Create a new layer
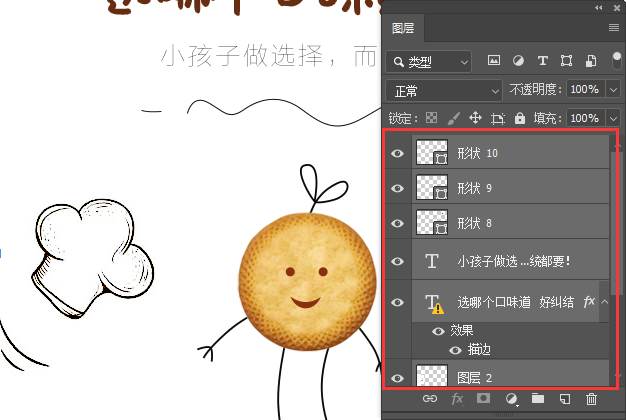This screenshot has width=626, height=420. click(x=565, y=399)
